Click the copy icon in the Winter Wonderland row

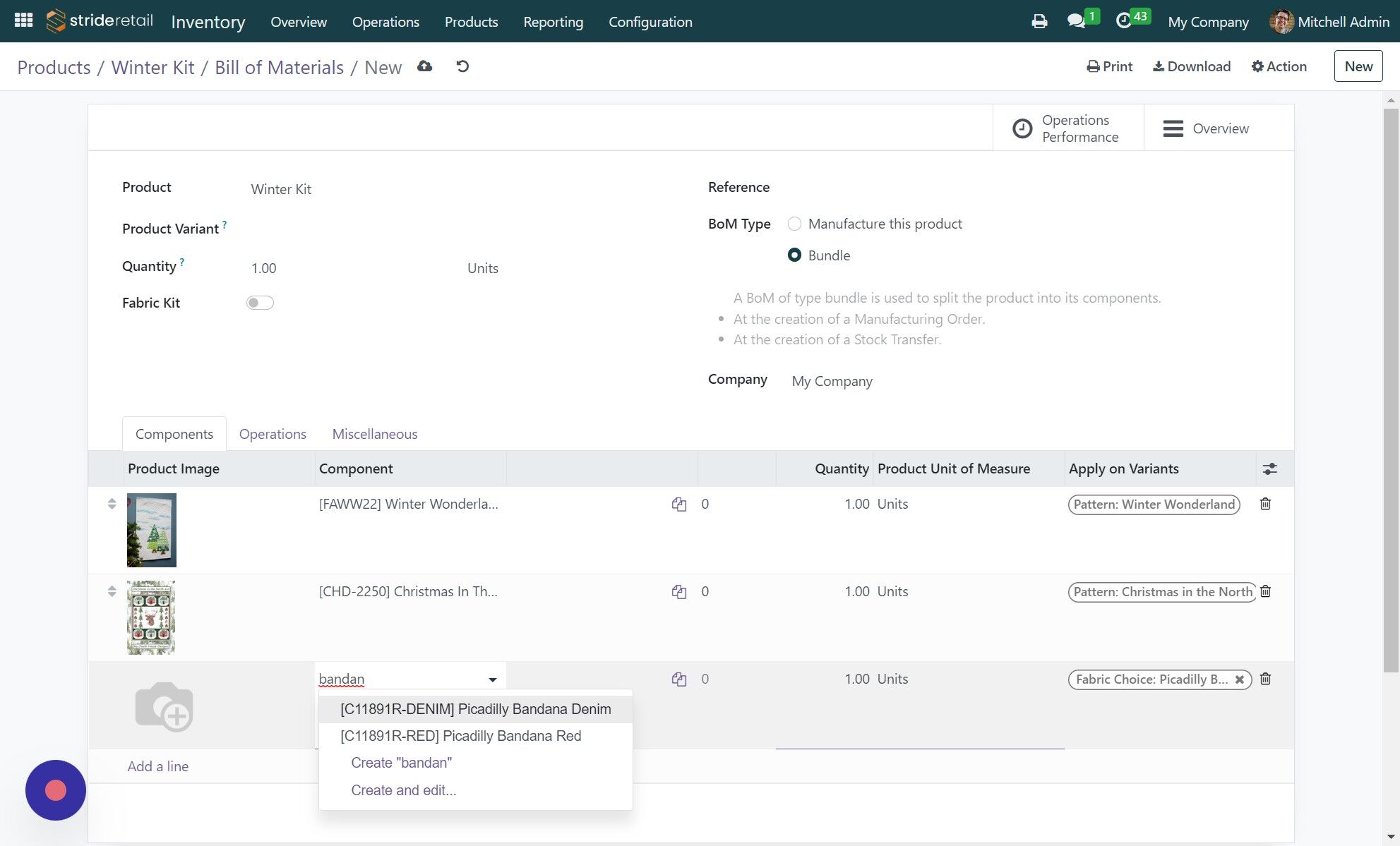(x=679, y=504)
